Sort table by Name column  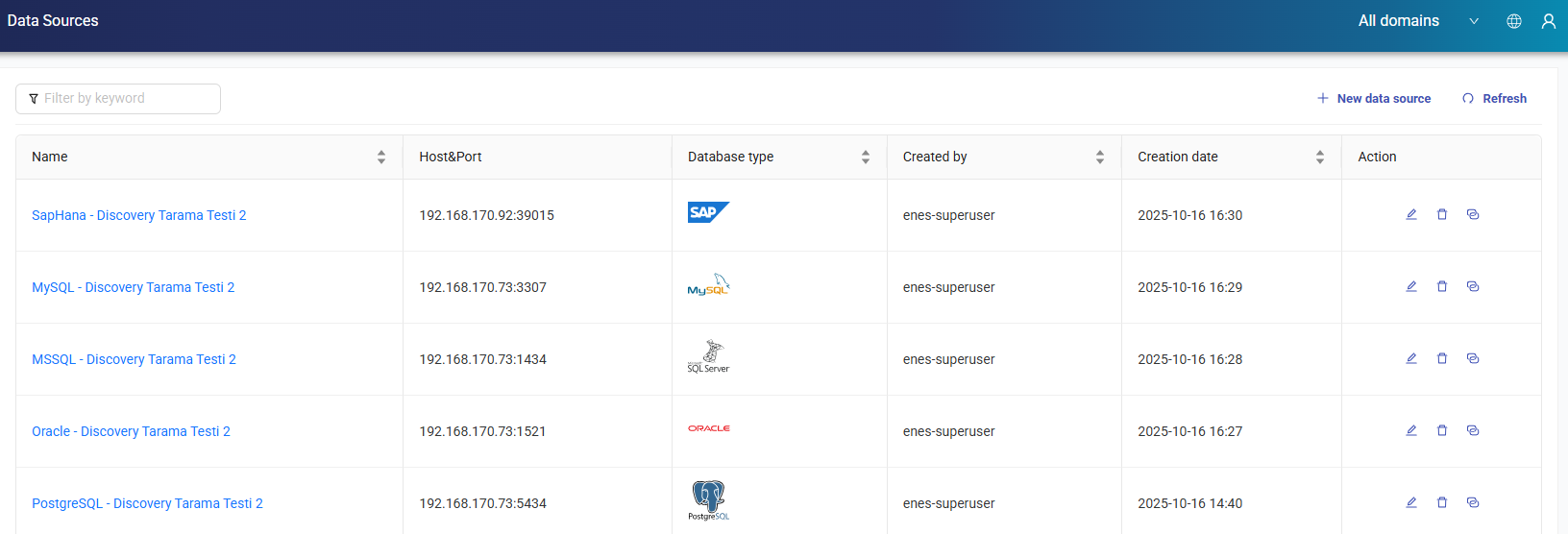(x=381, y=157)
